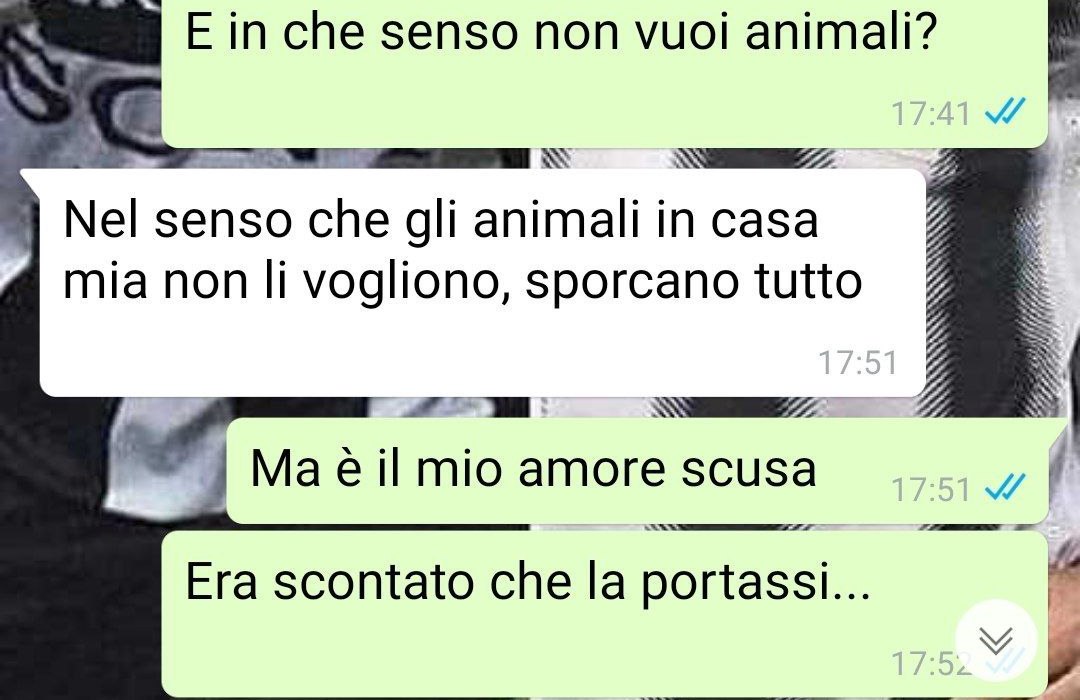Tap the tail of the white received bubble

click(x=30, y=181)
